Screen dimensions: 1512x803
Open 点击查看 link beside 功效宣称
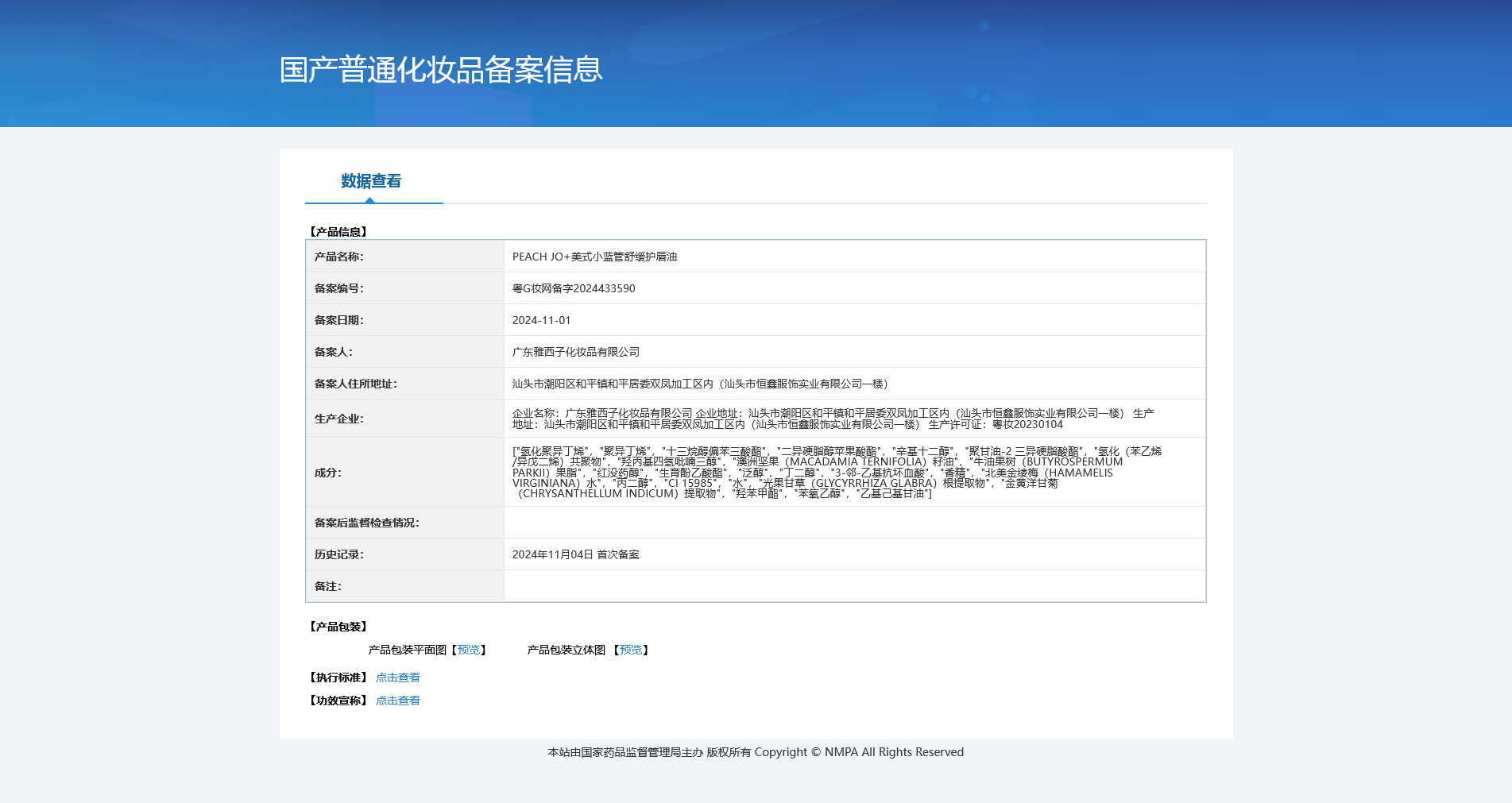[x=398, y=701]
